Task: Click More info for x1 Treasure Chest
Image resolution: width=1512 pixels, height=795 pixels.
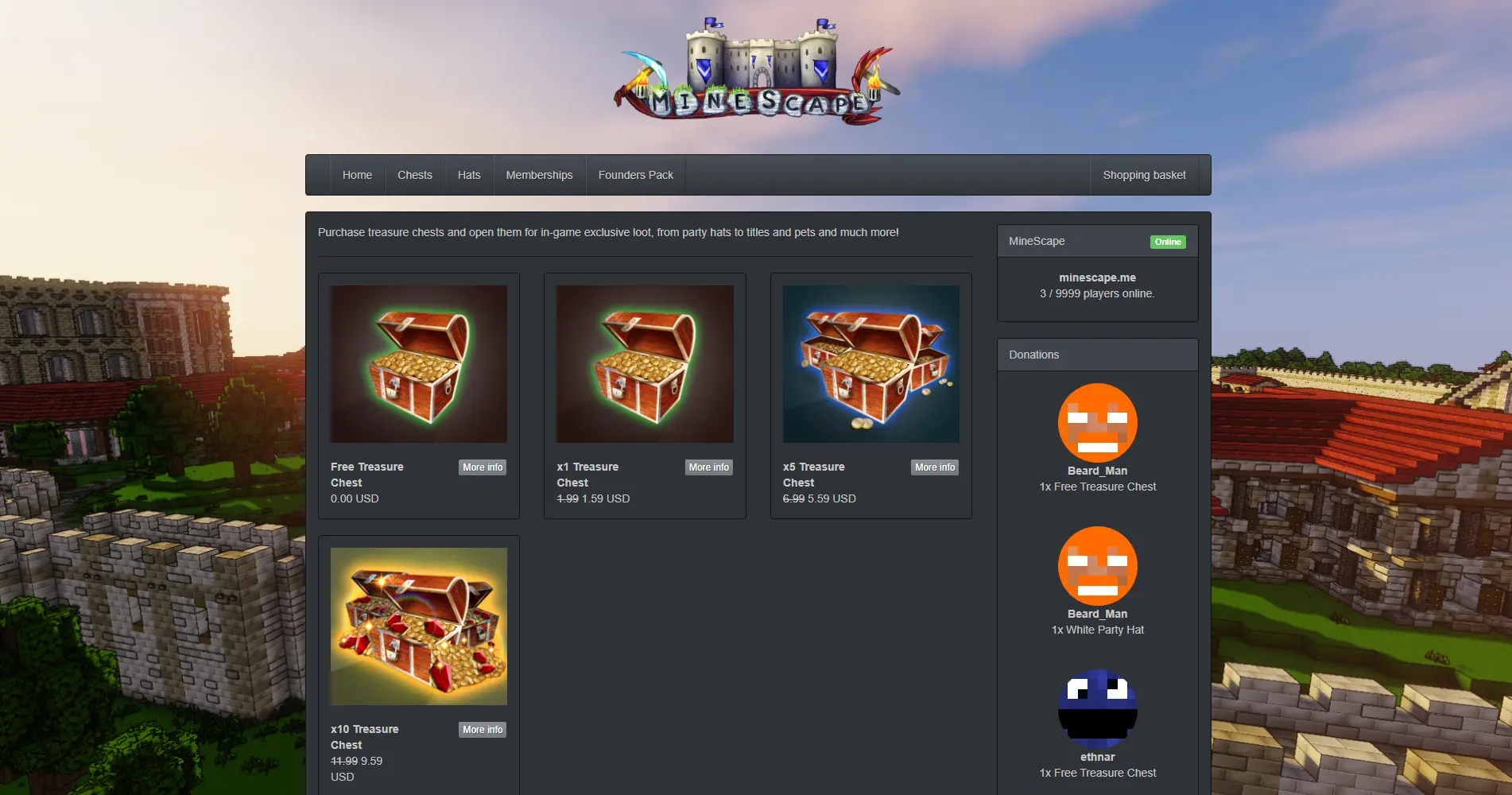Action: coord(709,467)
